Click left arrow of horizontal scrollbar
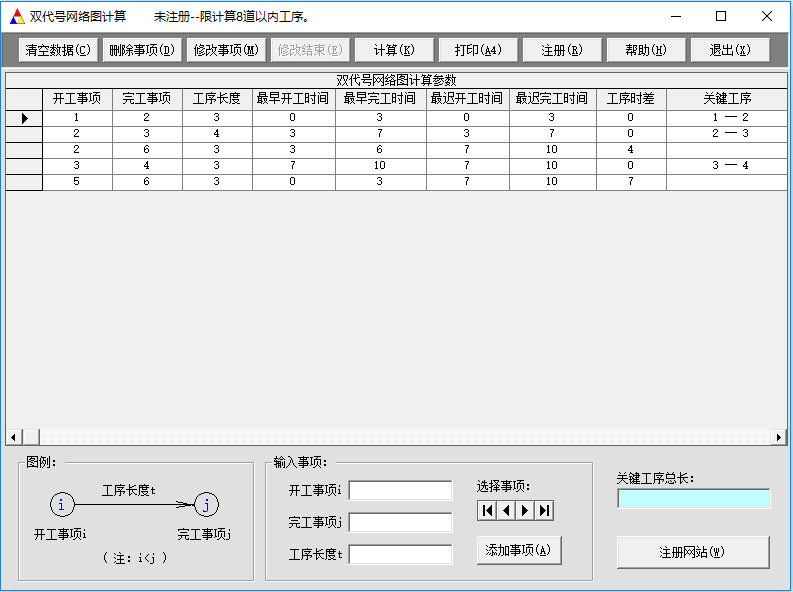793x592 pixels. 14,437
